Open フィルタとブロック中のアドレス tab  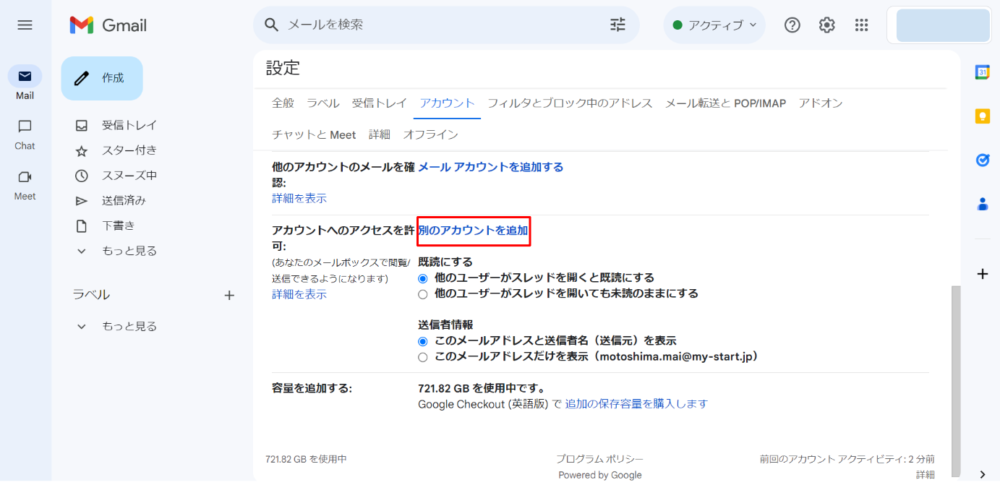(x=570, y=103)
